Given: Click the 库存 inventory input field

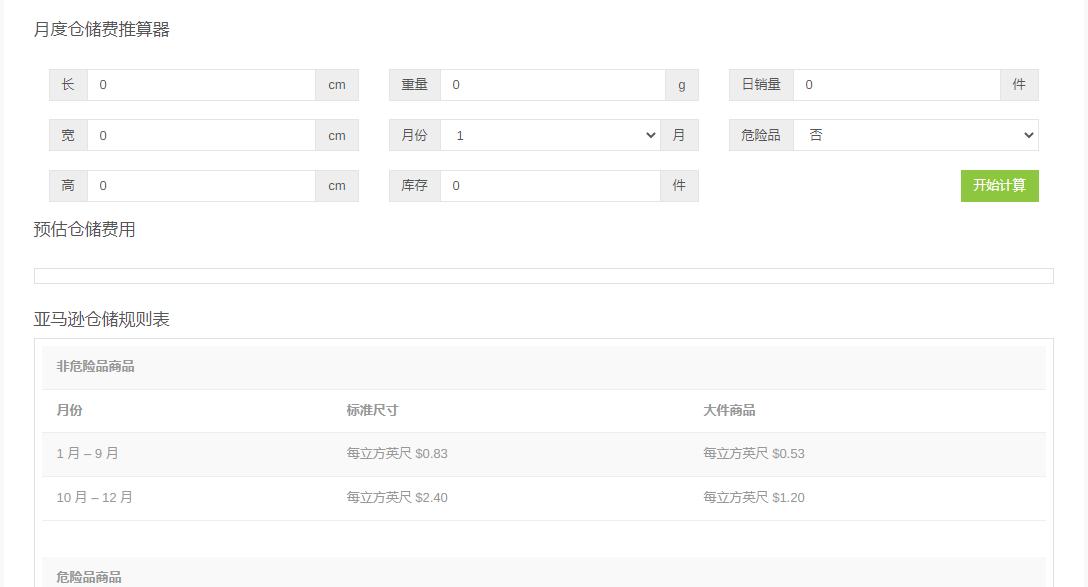Looking at the screenshot, I should (x=550, y=185).
